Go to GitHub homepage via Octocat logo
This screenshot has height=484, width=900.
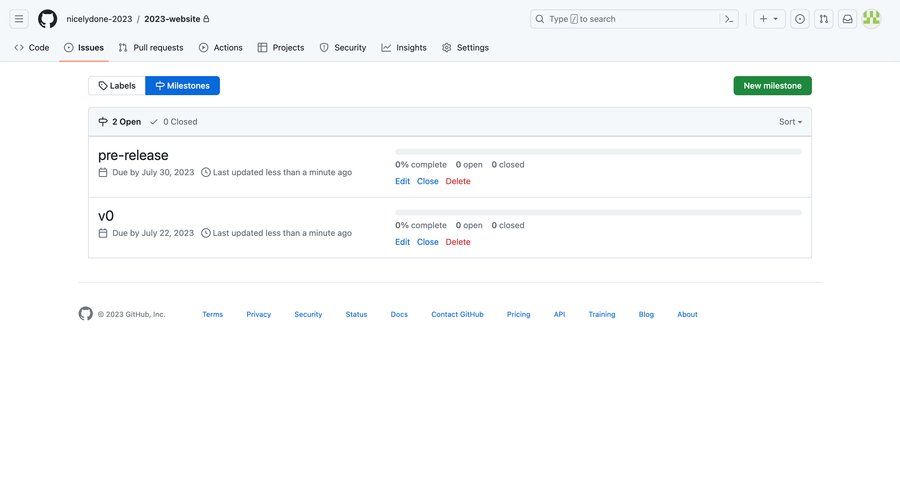point(48,19)
